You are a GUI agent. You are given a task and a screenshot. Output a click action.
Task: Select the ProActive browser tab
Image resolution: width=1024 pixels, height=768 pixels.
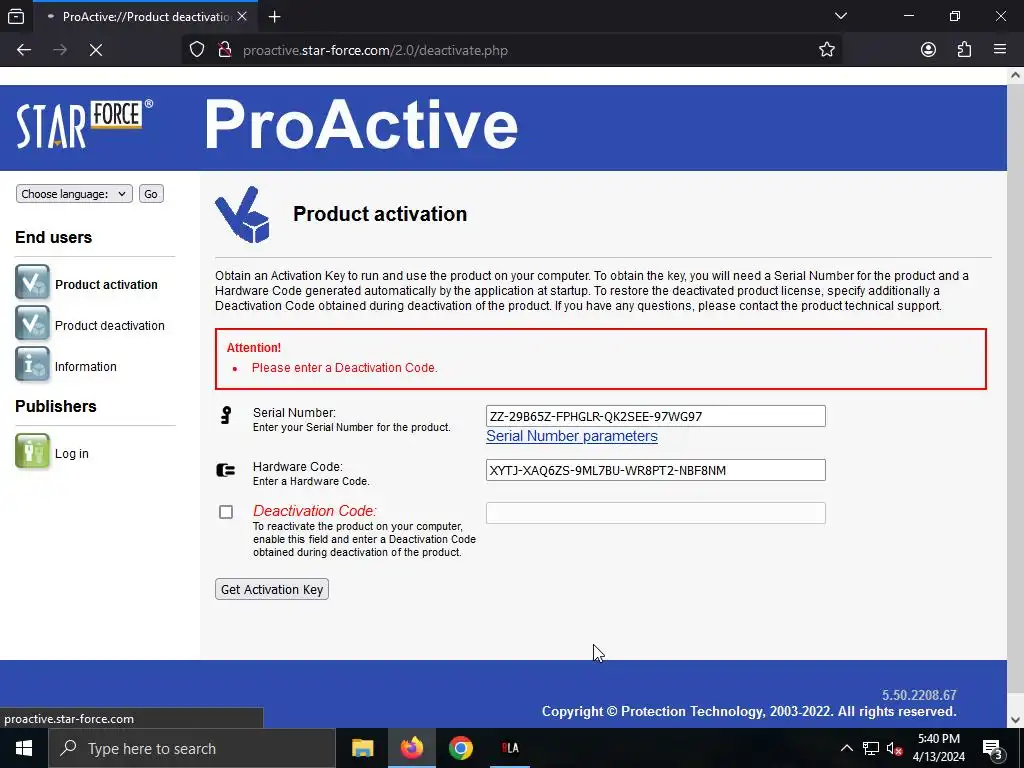pos(146,16)
